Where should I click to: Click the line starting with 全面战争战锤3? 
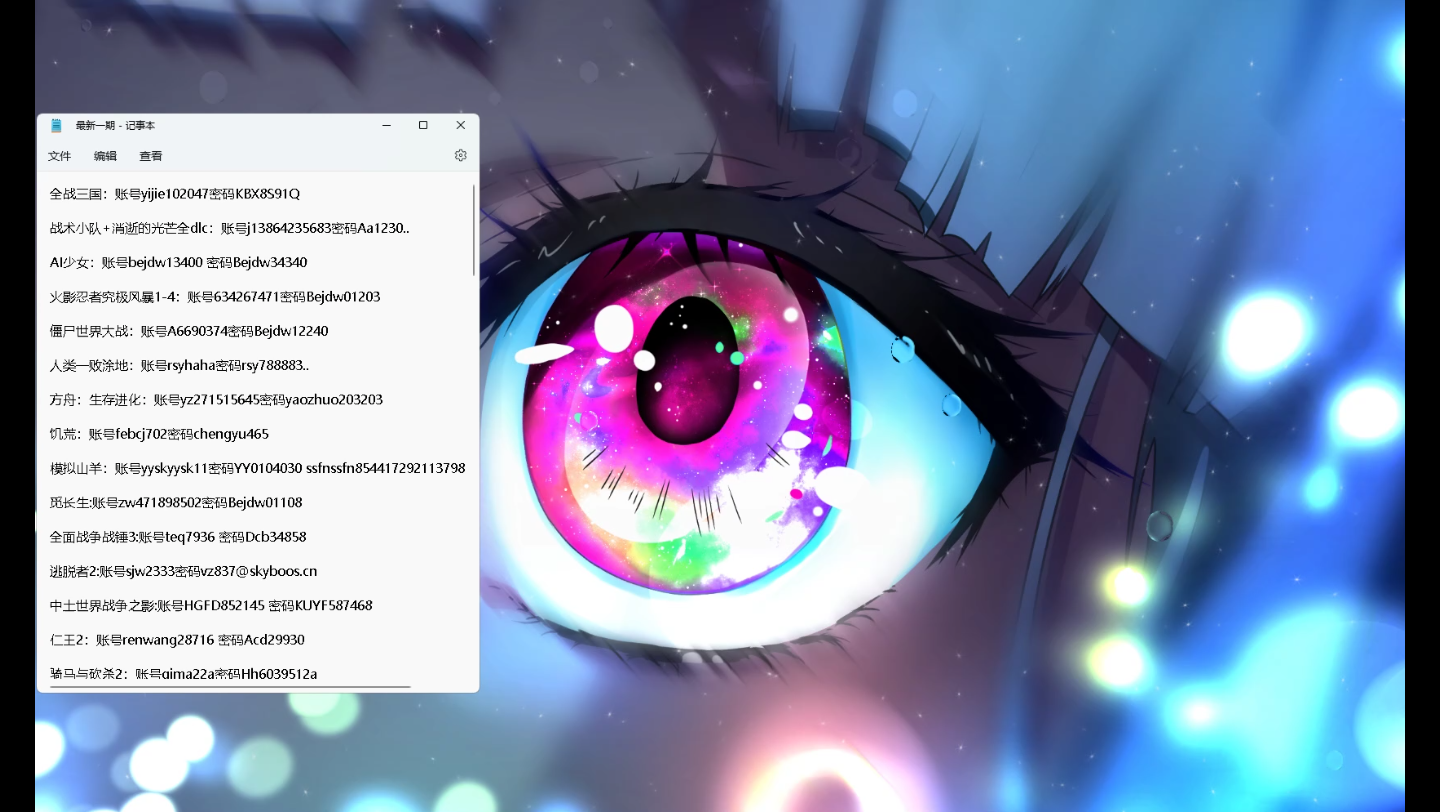click(x=178, y=537)
